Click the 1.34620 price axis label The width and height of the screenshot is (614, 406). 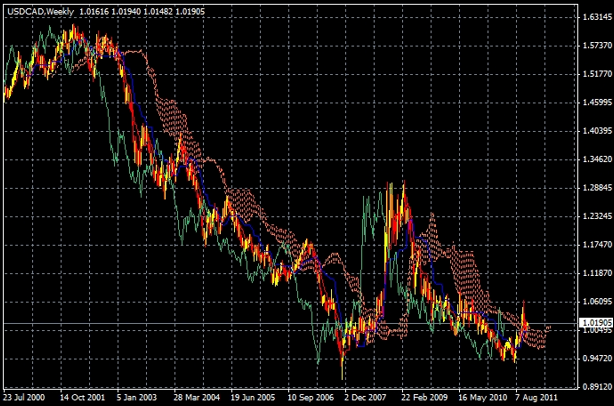click(595, 160)
